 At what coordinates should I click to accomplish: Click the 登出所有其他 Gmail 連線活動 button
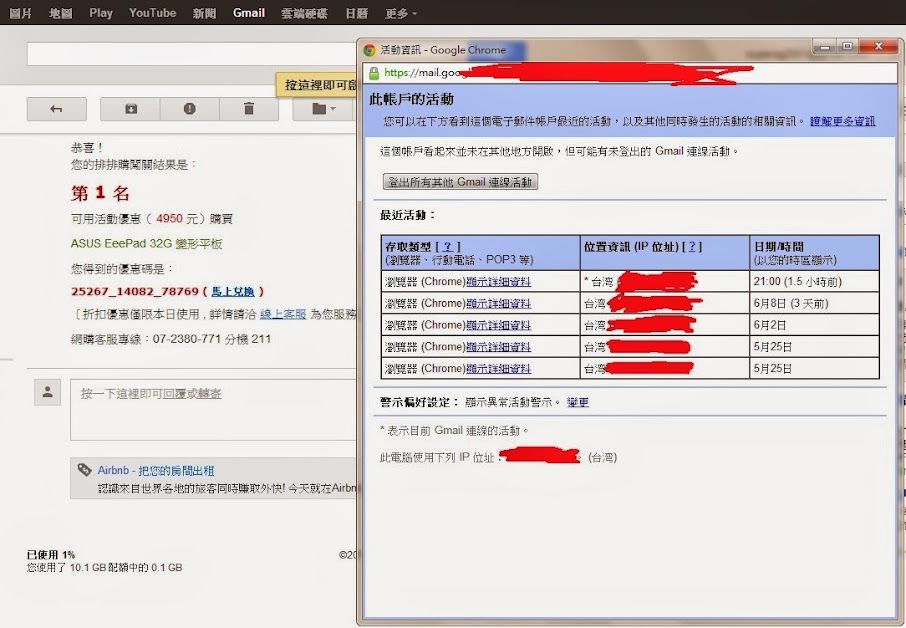[x=460, y=182]
